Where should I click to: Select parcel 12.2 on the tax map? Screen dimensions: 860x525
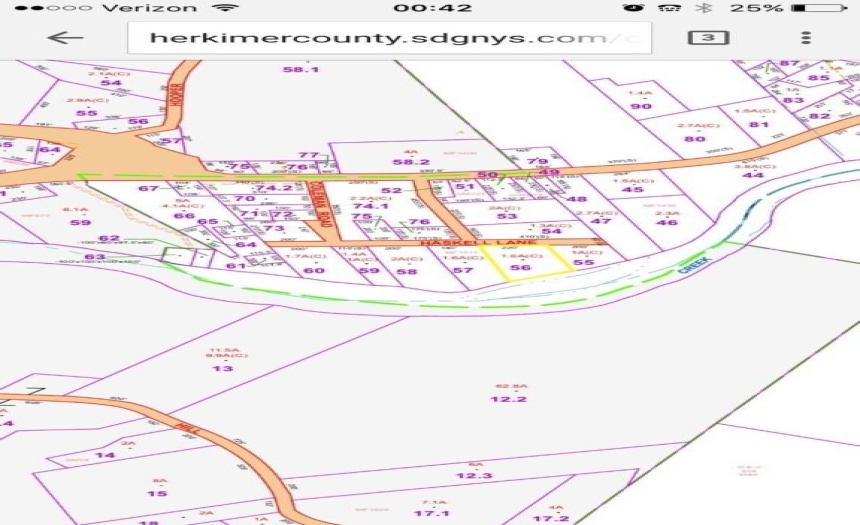508,398
